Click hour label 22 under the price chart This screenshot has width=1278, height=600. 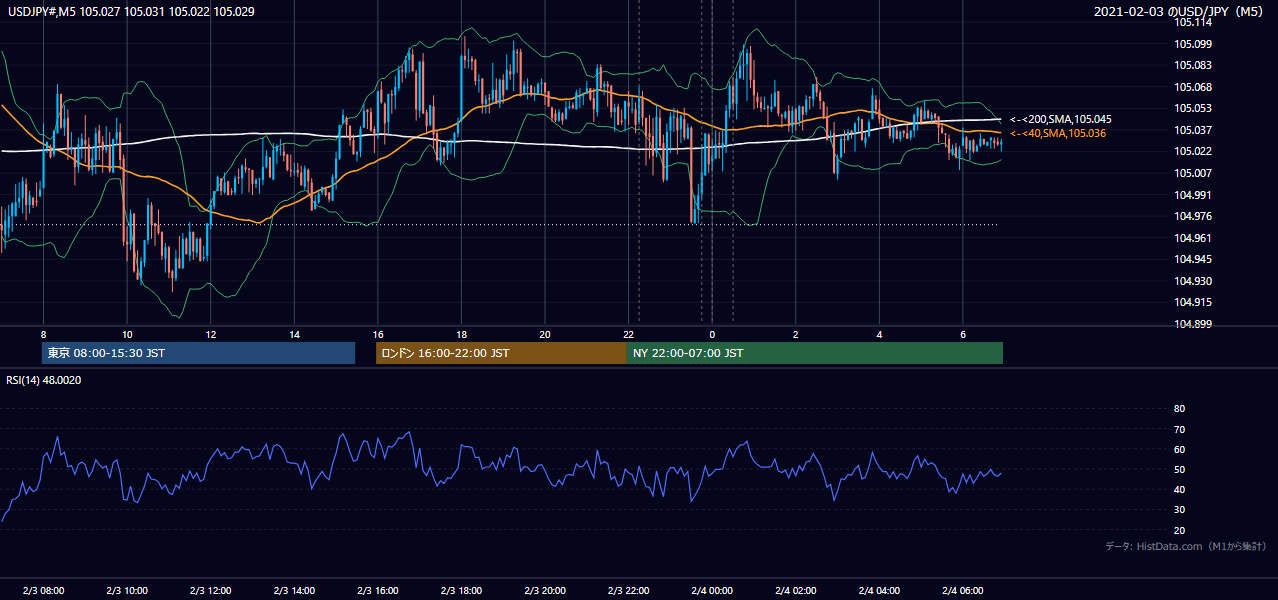pyautogui.click(x=628, y=334)
